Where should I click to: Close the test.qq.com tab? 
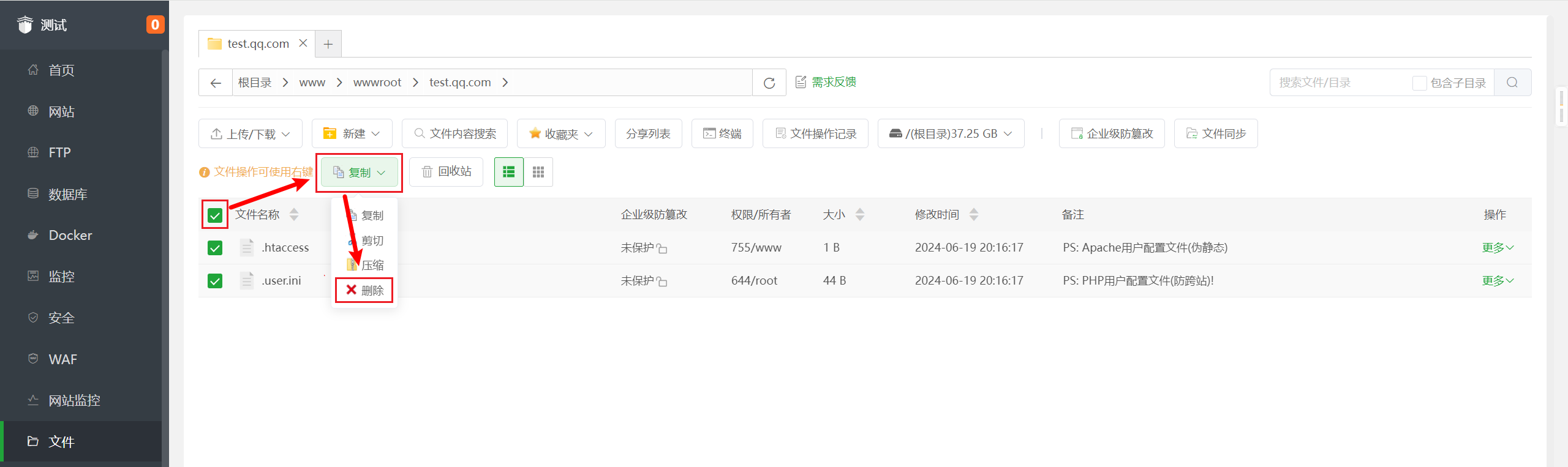point(303,43)
